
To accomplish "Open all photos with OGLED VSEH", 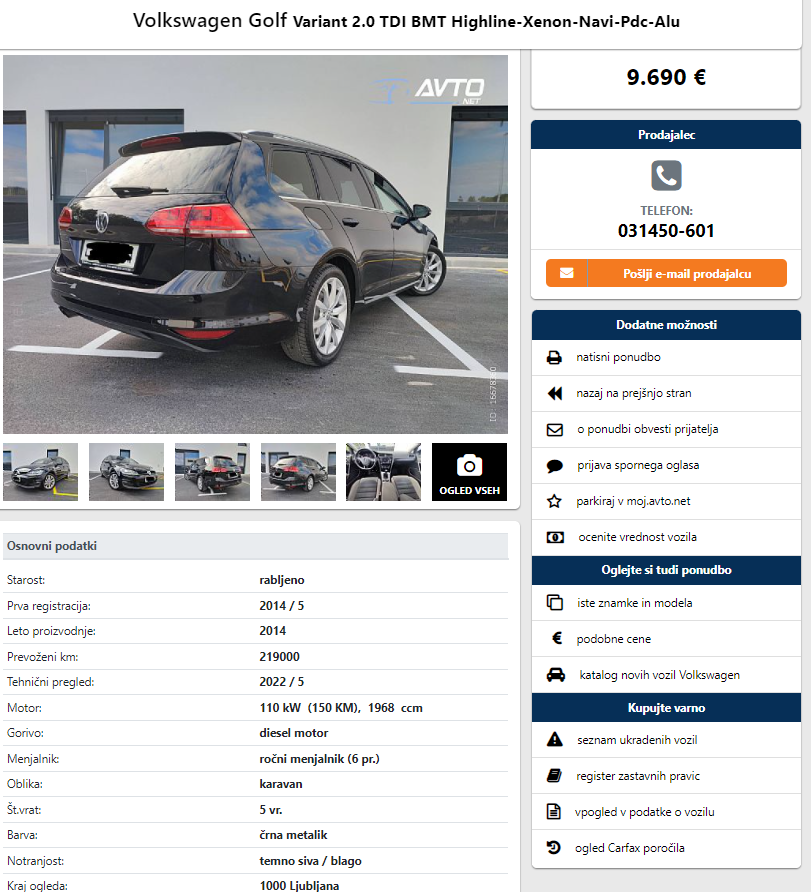I will (x=469, y=472).
